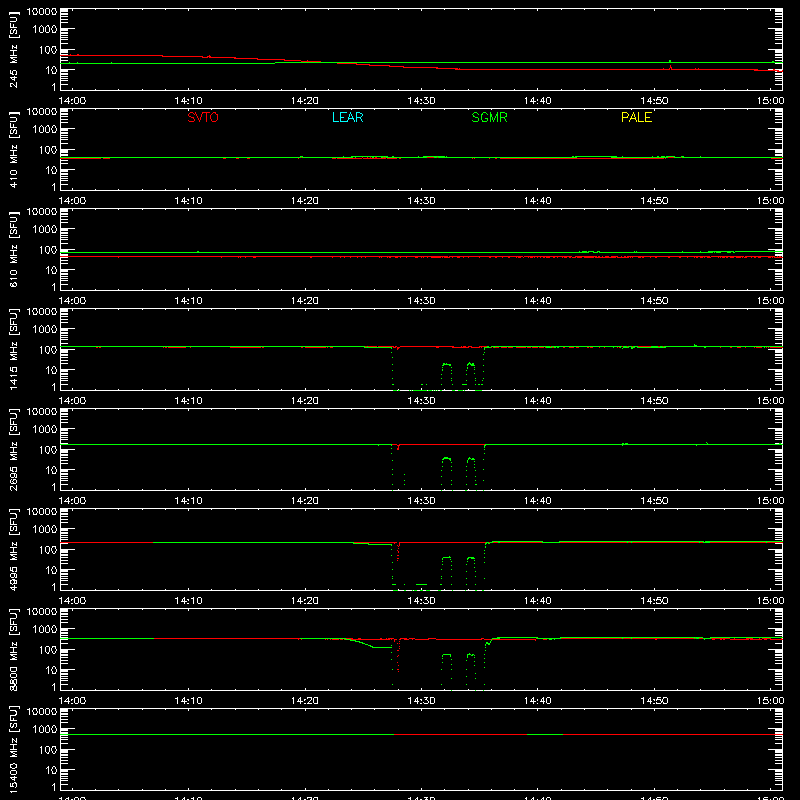The image size is (800, 800).
Task: Click the green SGMR station label
Action: click(489, 117)
